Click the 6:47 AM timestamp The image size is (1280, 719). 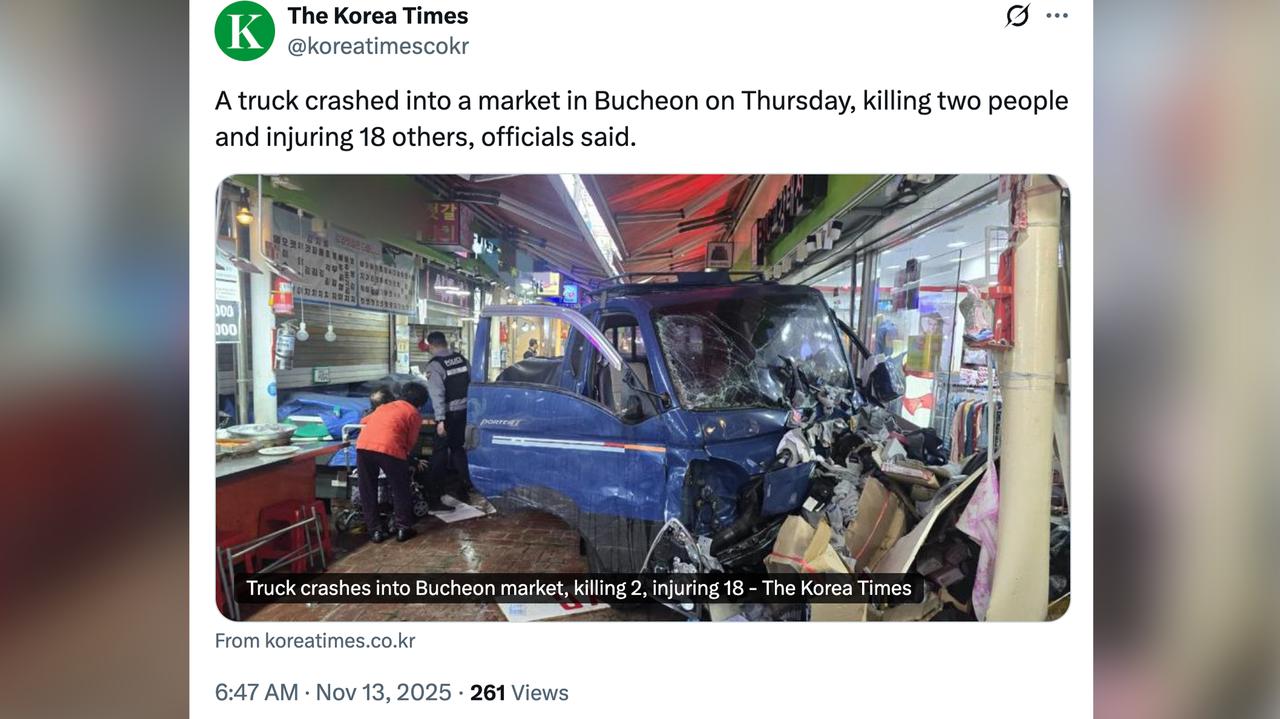[256, 692]
